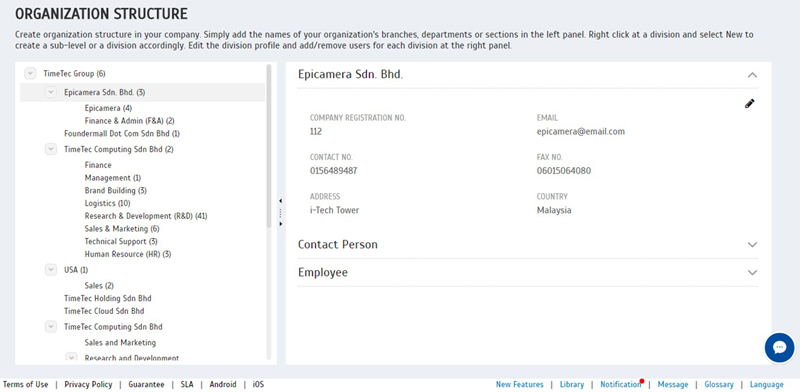The width and height of the screenshot is (800, 392).
Task: Open the Glossary footer link
Action: pos(719,384)
